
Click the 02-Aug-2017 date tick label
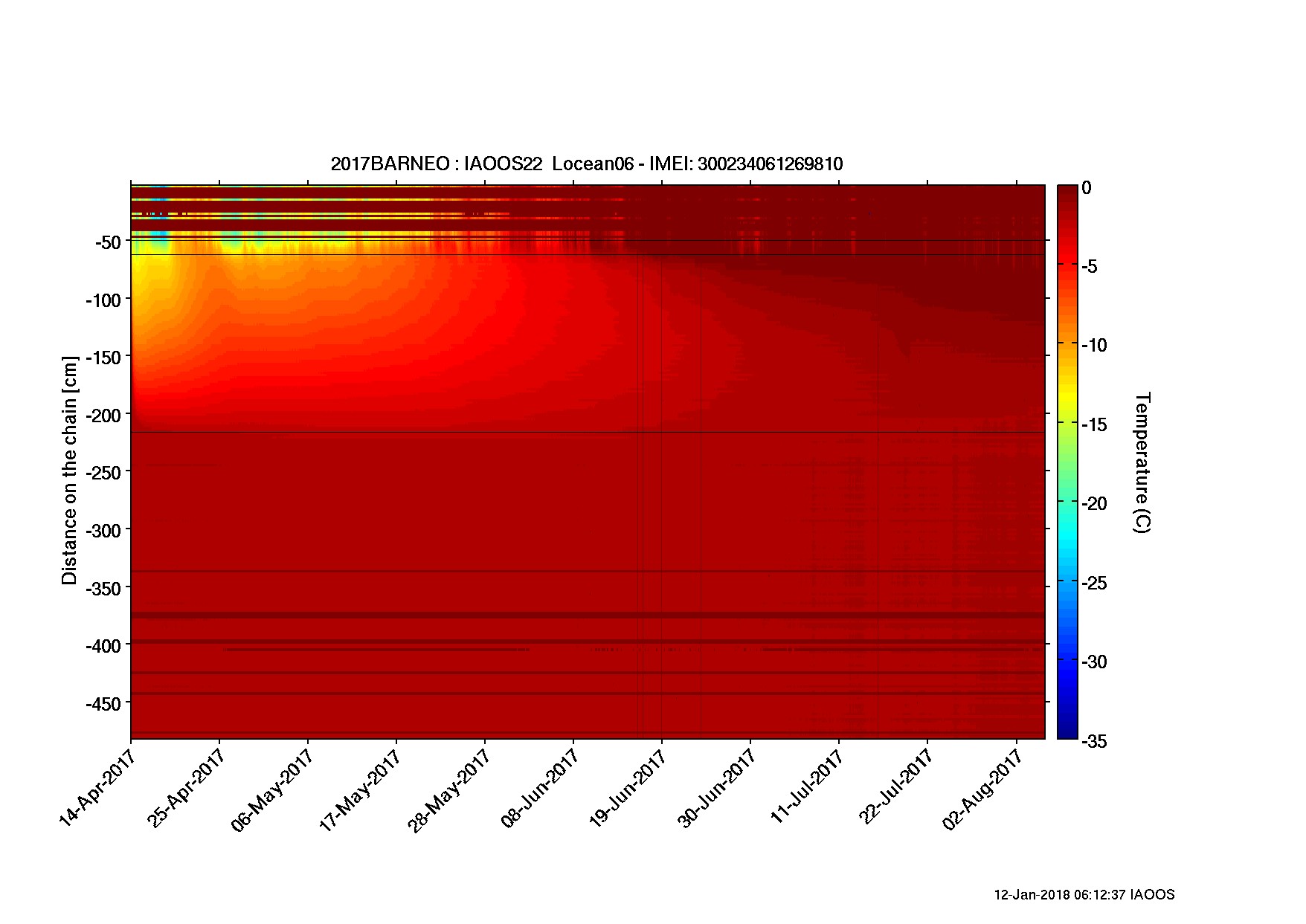pos(981,789)
